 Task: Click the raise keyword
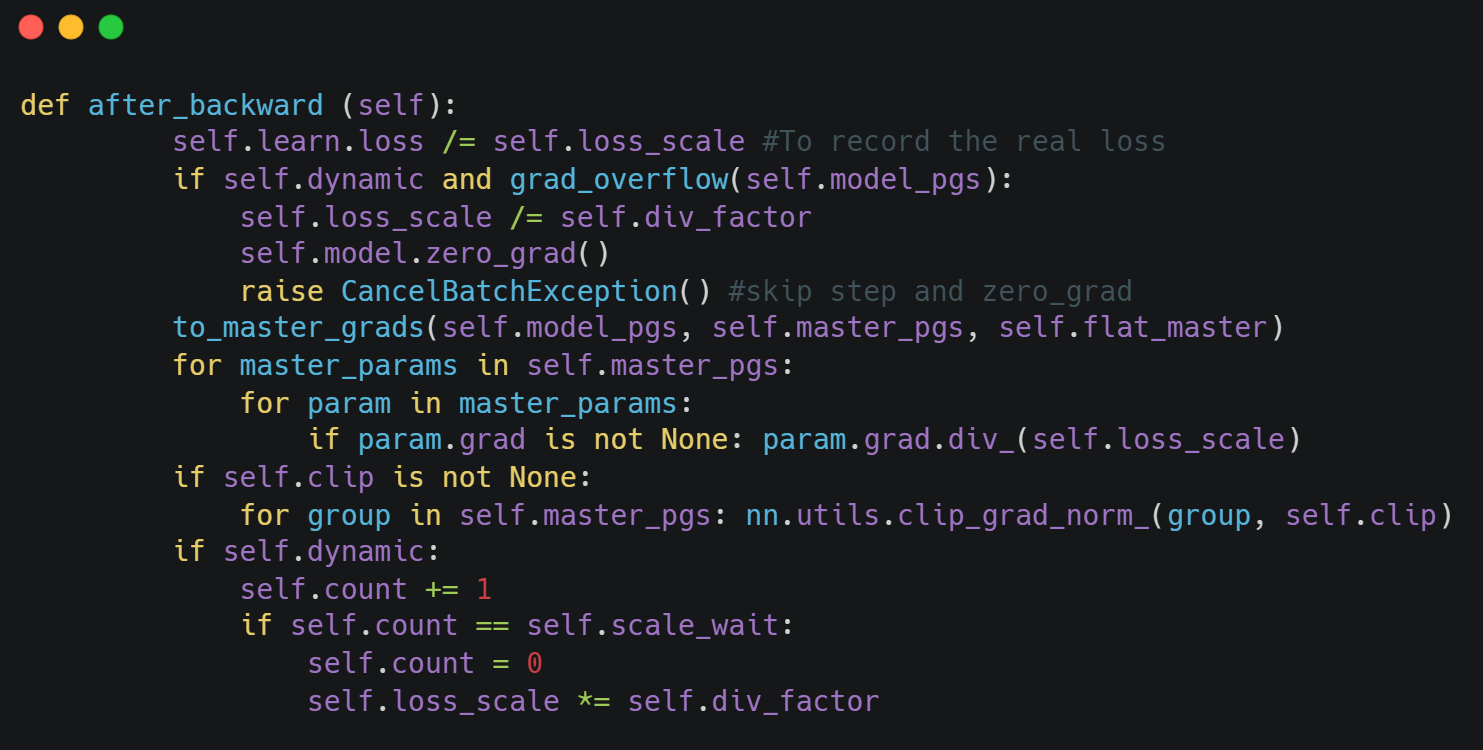coord(281,292)
